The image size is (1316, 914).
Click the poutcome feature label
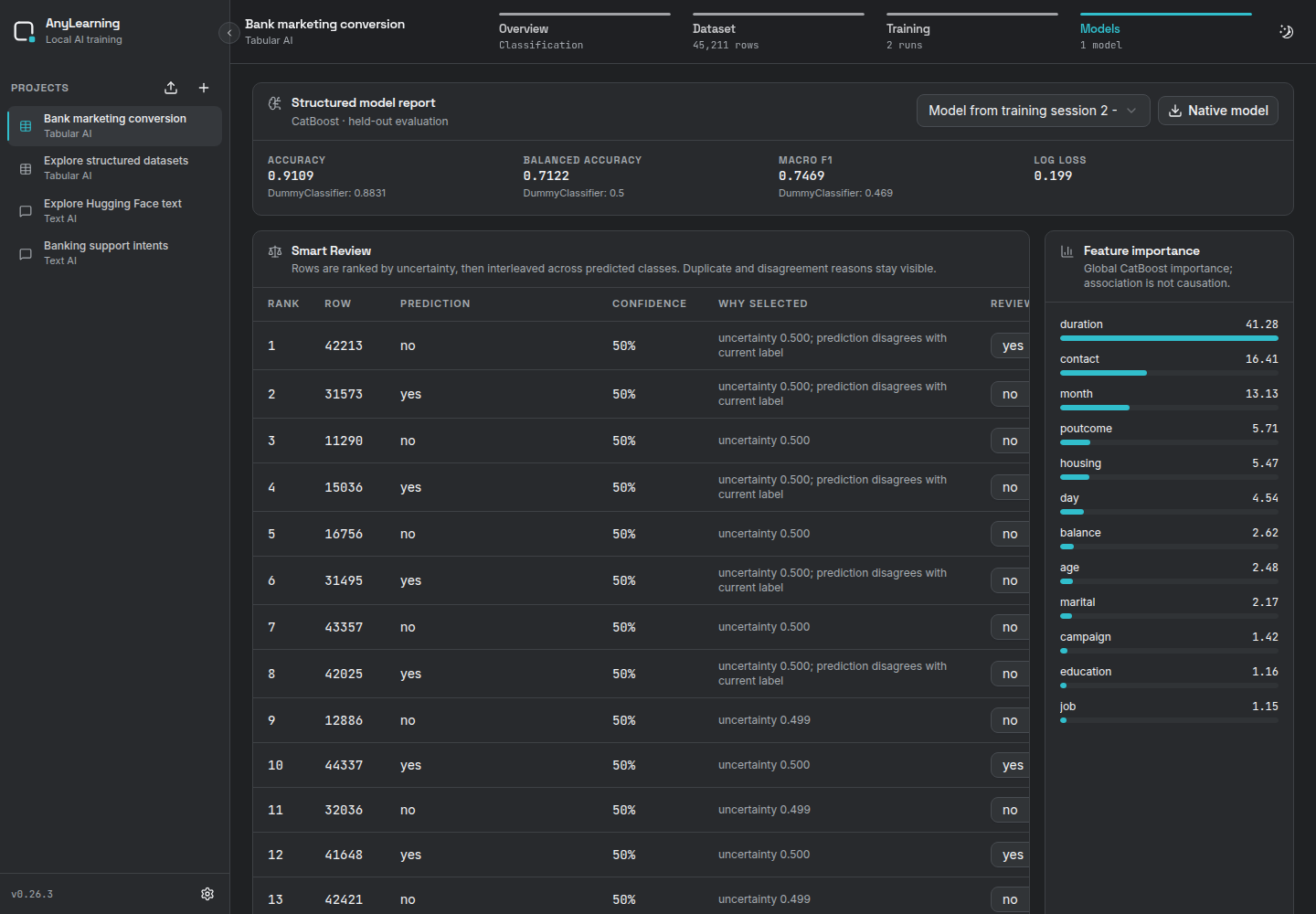pos(1086,429)
